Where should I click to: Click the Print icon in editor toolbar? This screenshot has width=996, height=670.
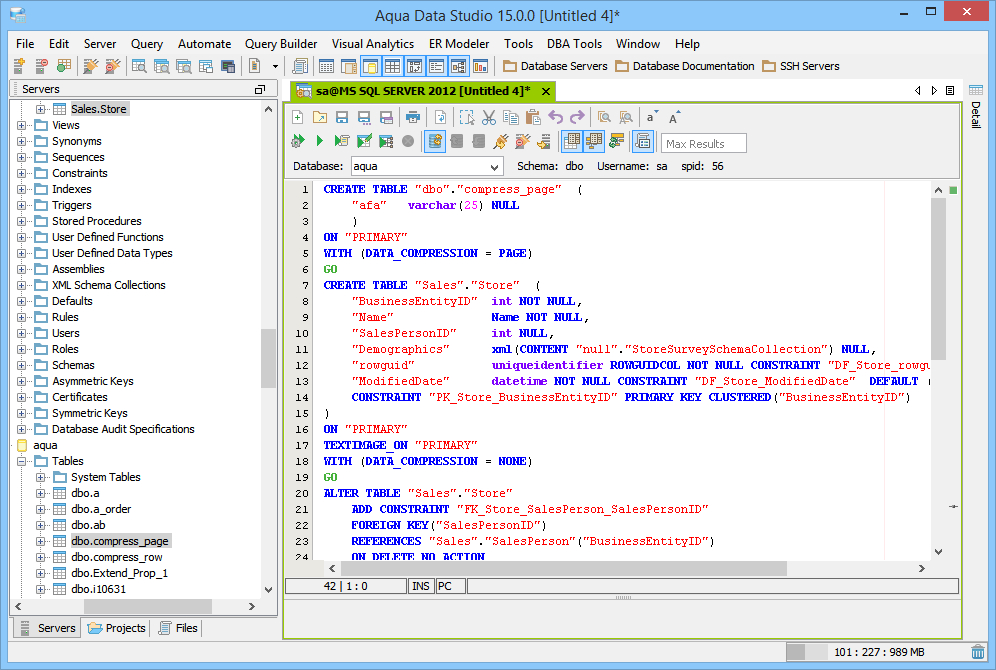tap(412, 117)
